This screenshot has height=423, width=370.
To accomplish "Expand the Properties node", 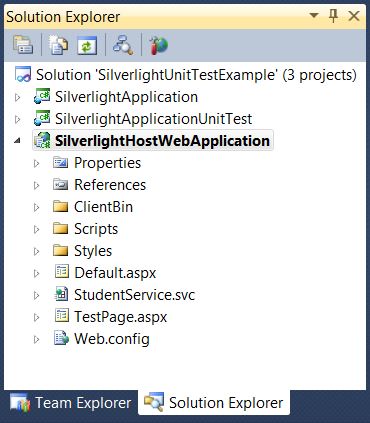I will [37, 163].
